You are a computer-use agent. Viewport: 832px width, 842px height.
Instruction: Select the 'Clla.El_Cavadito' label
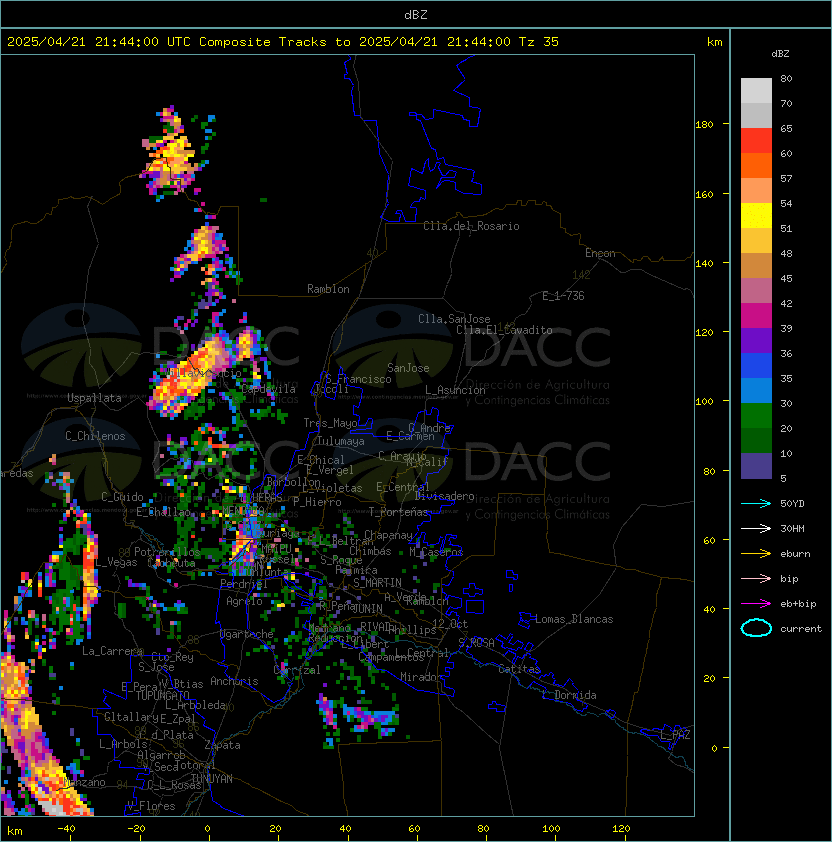504,330
